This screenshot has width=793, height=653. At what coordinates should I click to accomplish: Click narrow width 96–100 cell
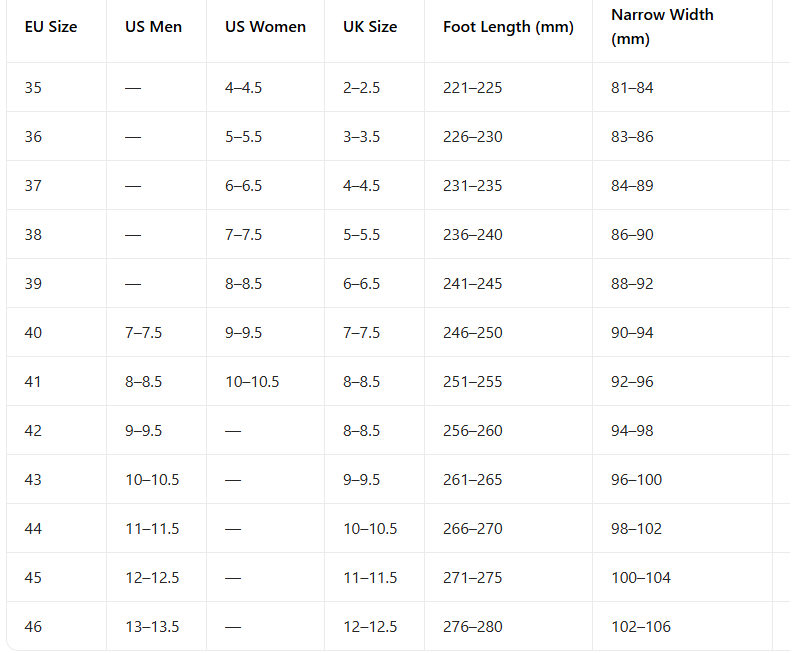coord(637,480)
